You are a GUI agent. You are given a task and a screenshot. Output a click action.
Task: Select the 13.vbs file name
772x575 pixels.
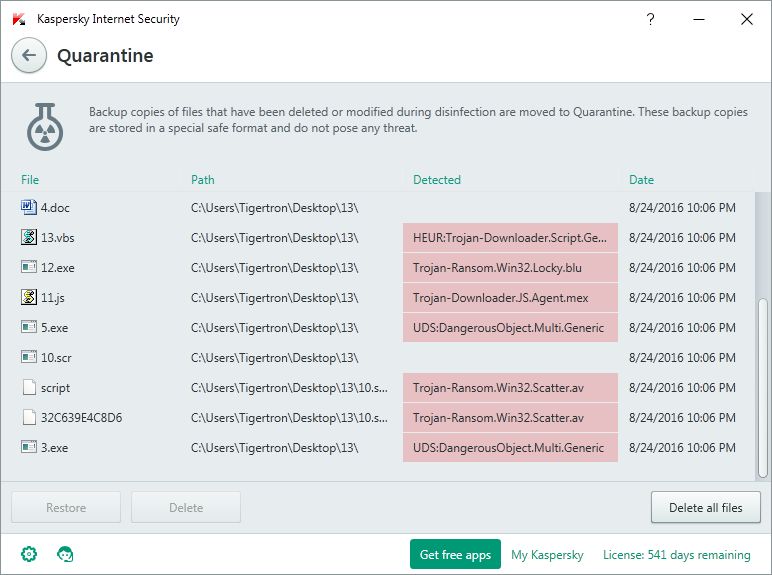(58, 238)
